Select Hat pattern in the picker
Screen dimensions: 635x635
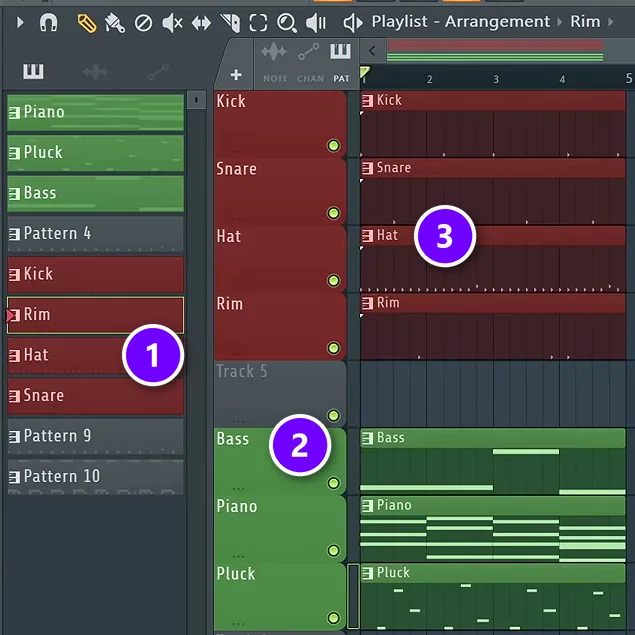coord(96,356)
